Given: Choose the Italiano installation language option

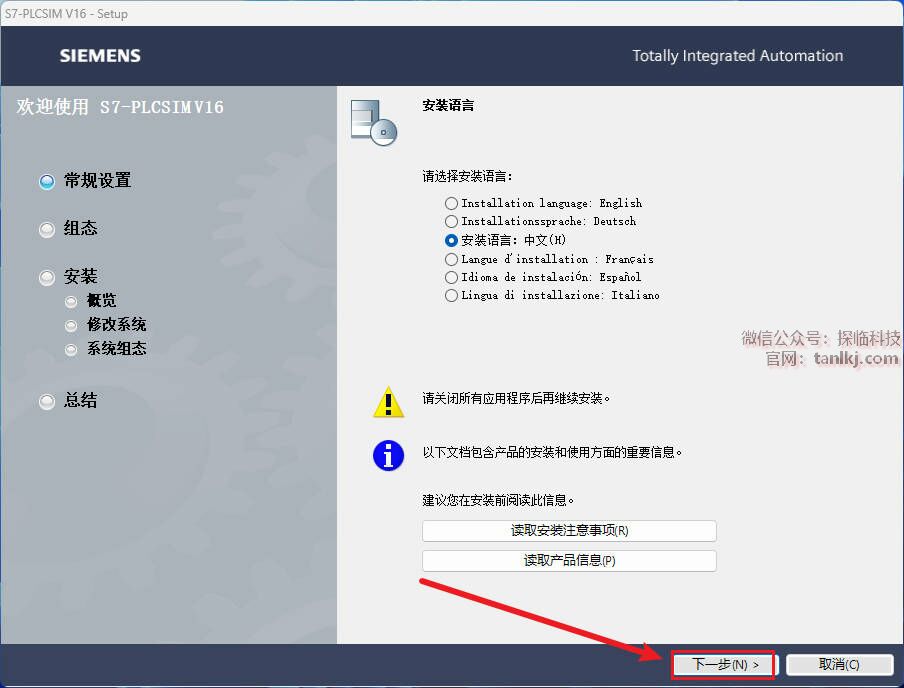Looking at the screenshot, I should coord(451,295).
